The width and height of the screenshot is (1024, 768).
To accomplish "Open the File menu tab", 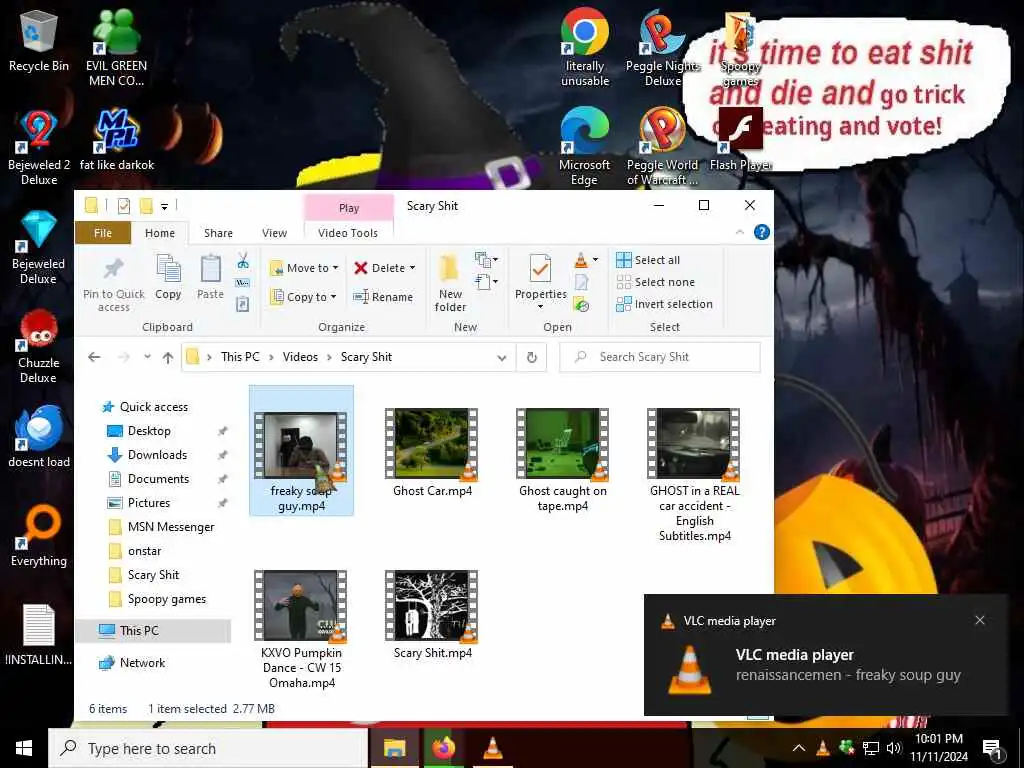I will tap(103, 233).
